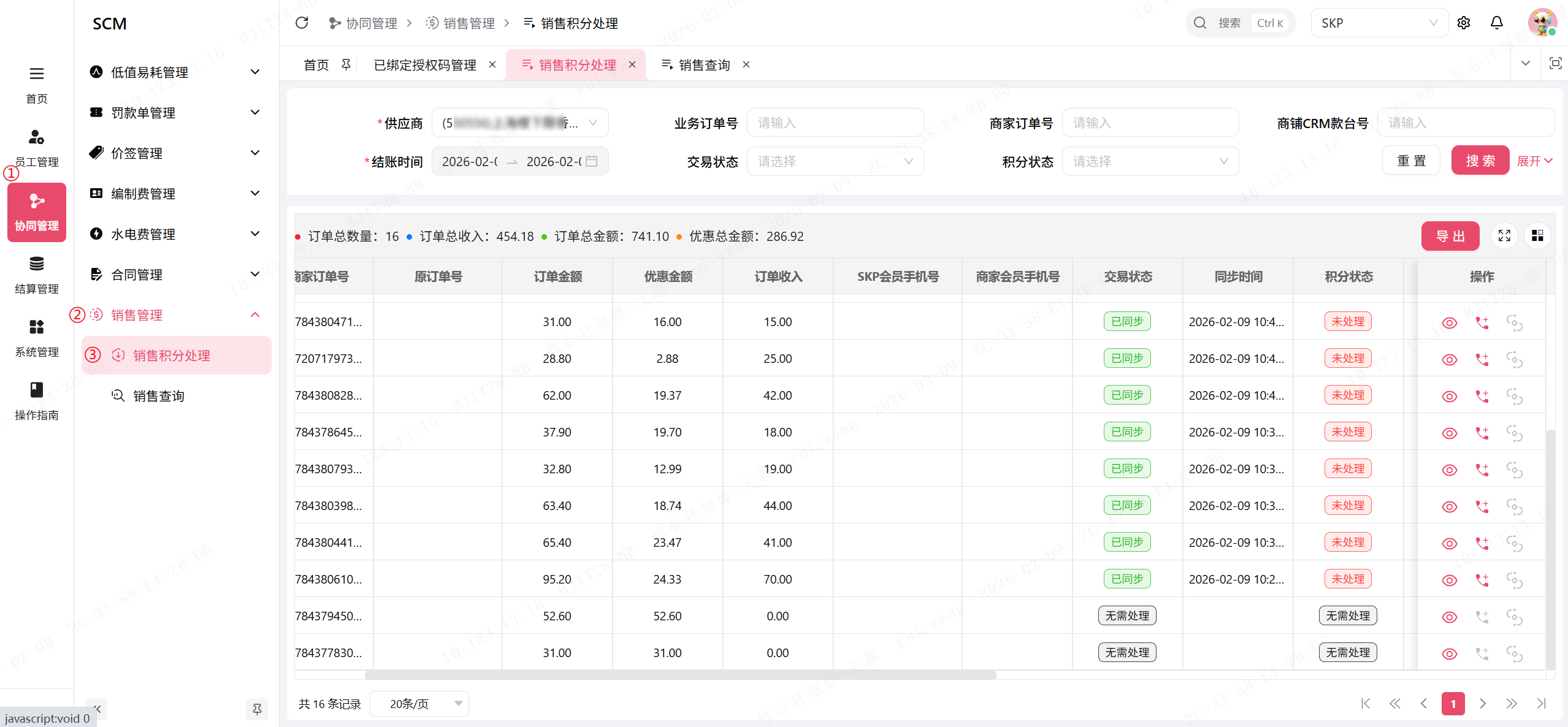Click the 搜索 search button
This screenshot has width=1568, height=727.
tap(1480, 161)
